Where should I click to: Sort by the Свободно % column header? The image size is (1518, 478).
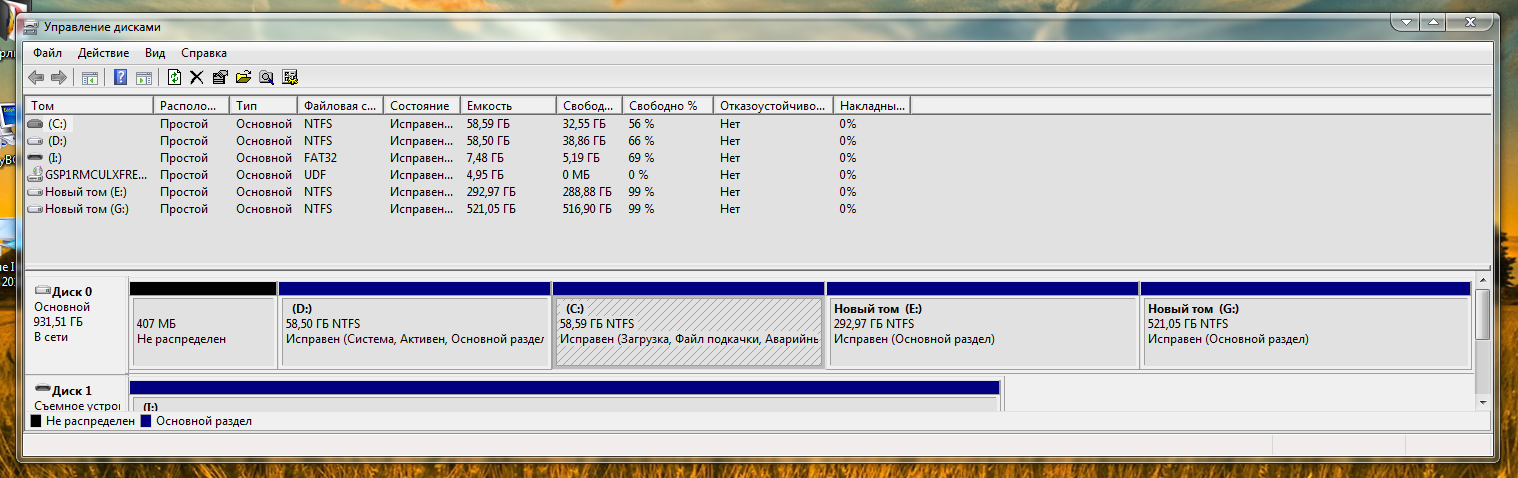click(x=668, y=105)
